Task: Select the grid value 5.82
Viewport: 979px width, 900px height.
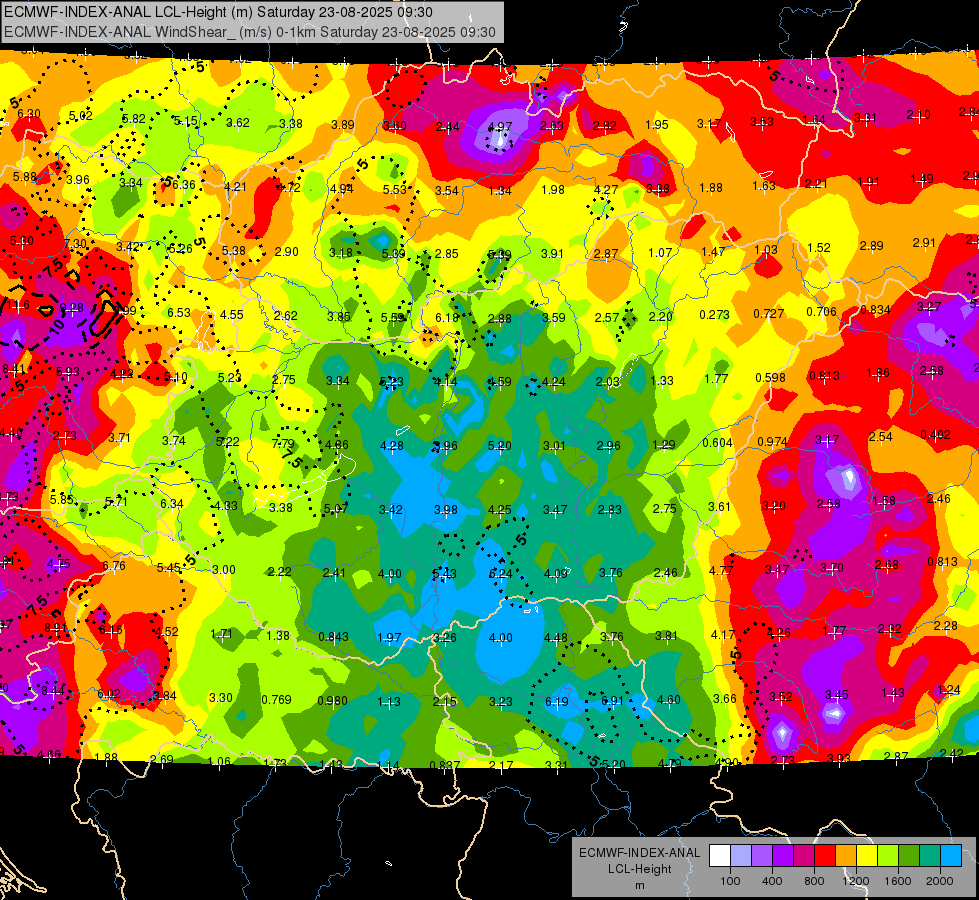Action: [x=134, y=119]
